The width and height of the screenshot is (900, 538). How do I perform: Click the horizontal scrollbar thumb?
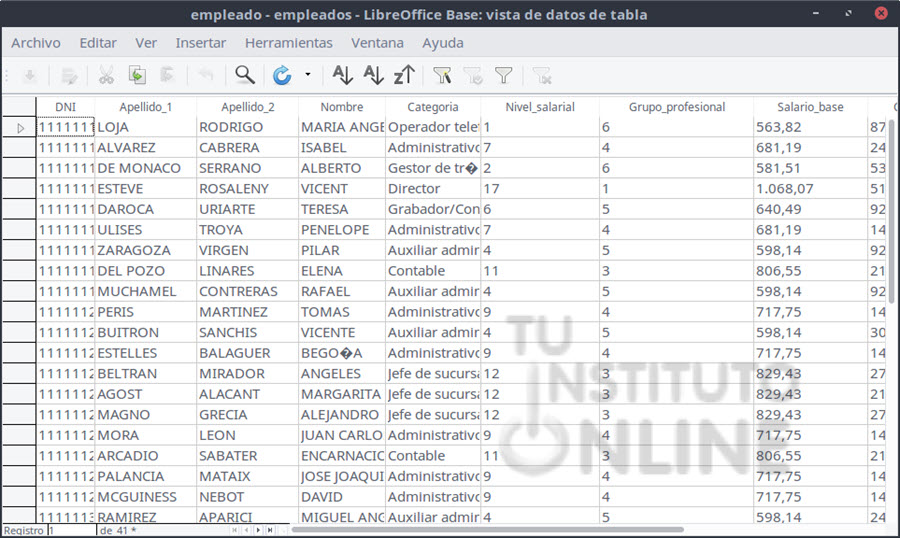pyautogui.click(x=487, y=529)
